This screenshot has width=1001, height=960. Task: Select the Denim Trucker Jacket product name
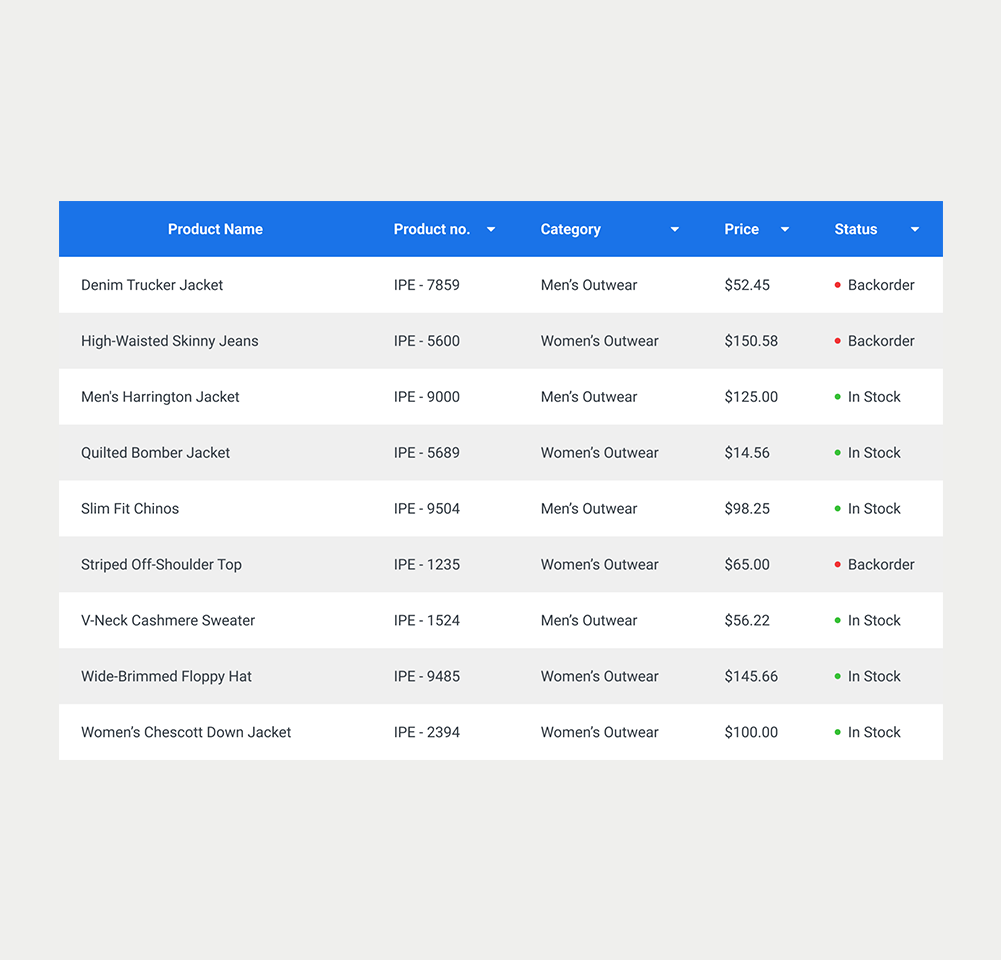(152, 285)
